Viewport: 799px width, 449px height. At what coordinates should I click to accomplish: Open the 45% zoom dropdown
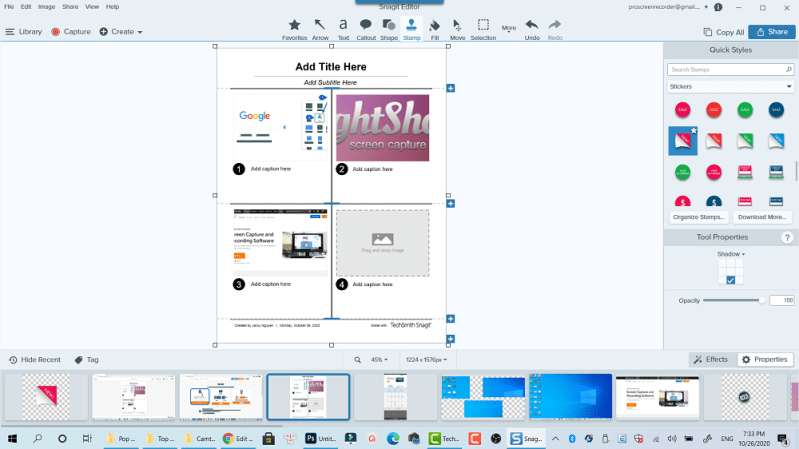379,359
